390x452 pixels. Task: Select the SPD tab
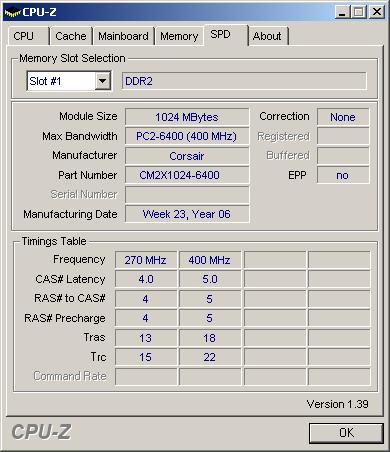[x=226, y=34]
